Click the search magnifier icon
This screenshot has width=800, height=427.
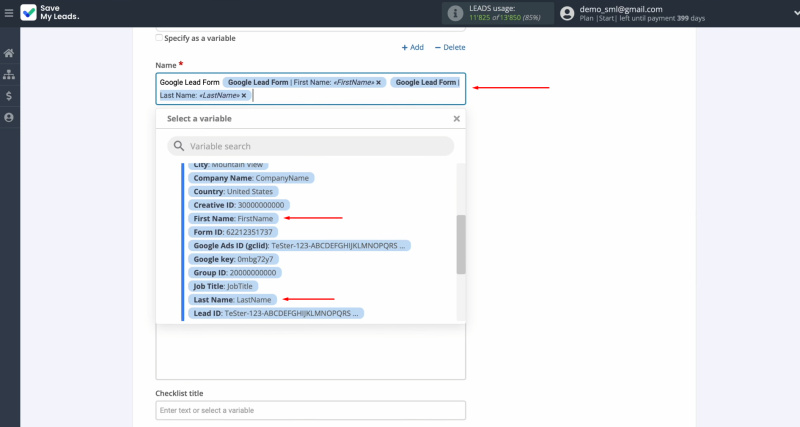pos(179,146)
